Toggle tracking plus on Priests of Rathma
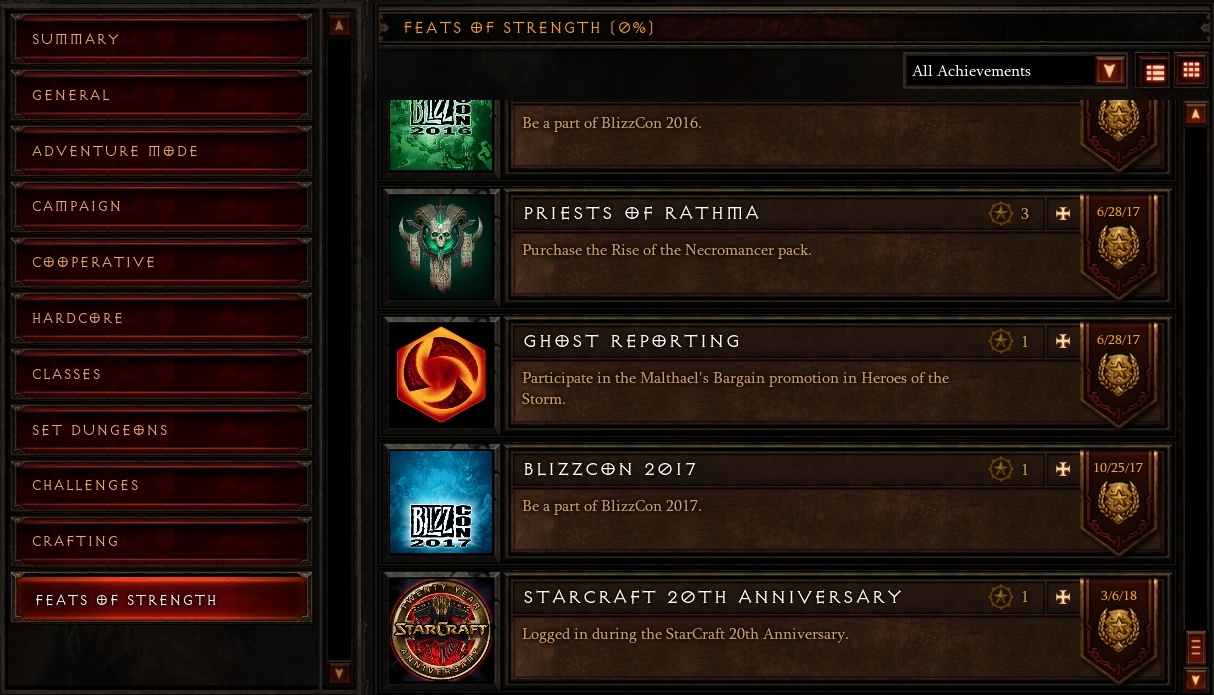 click(x=1063, y=213)
